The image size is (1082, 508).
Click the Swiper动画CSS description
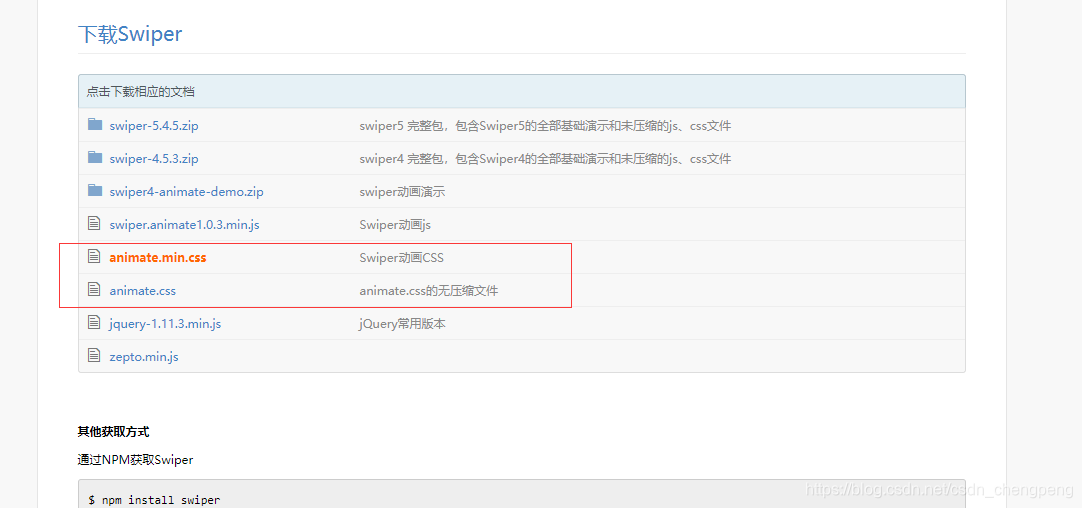pos(402,257)
